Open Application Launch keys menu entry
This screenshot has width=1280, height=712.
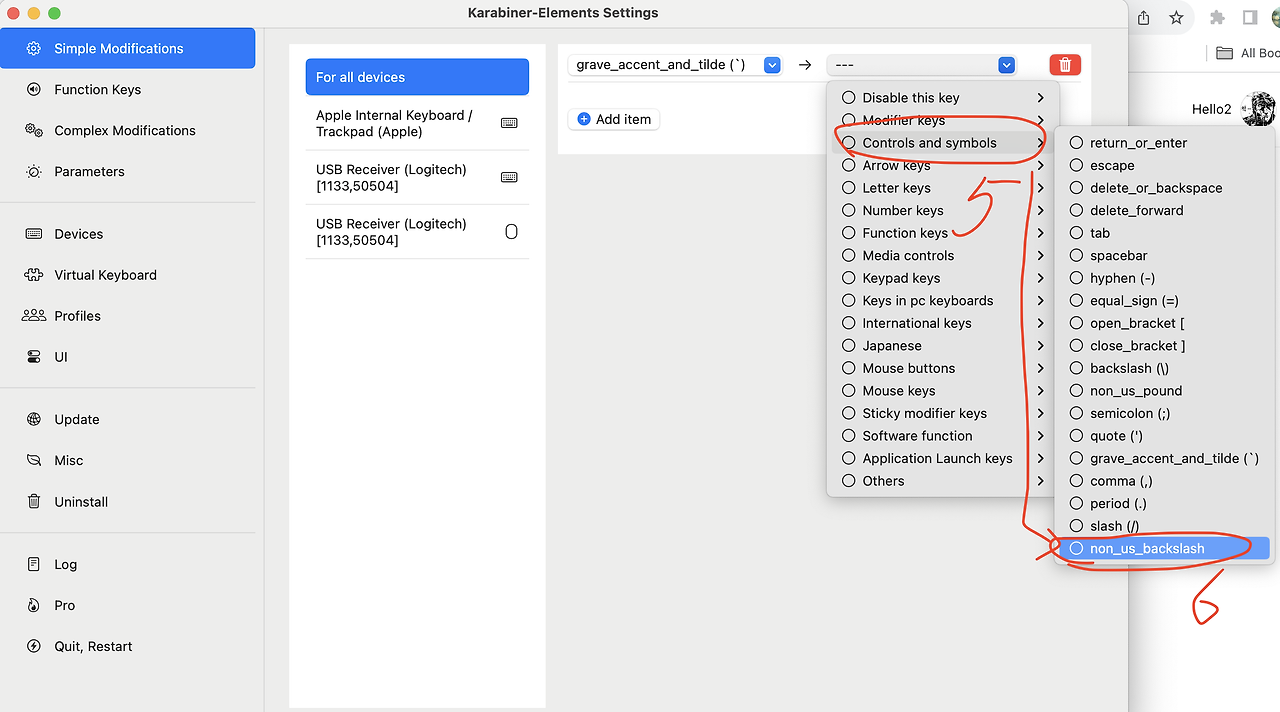(941, 458)
